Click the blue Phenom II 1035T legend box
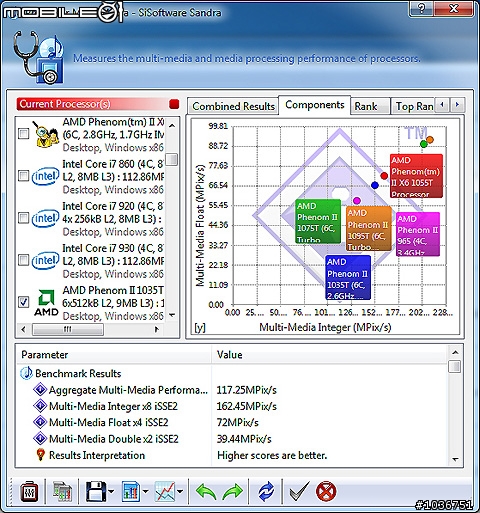Image resolution: width=480 pixels, height=513 pixels. pos(348,277)
